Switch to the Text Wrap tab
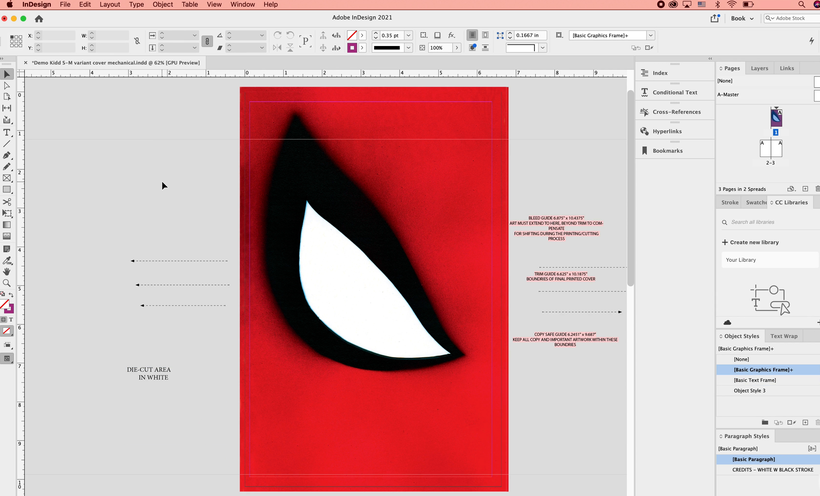 click(784, 336)
